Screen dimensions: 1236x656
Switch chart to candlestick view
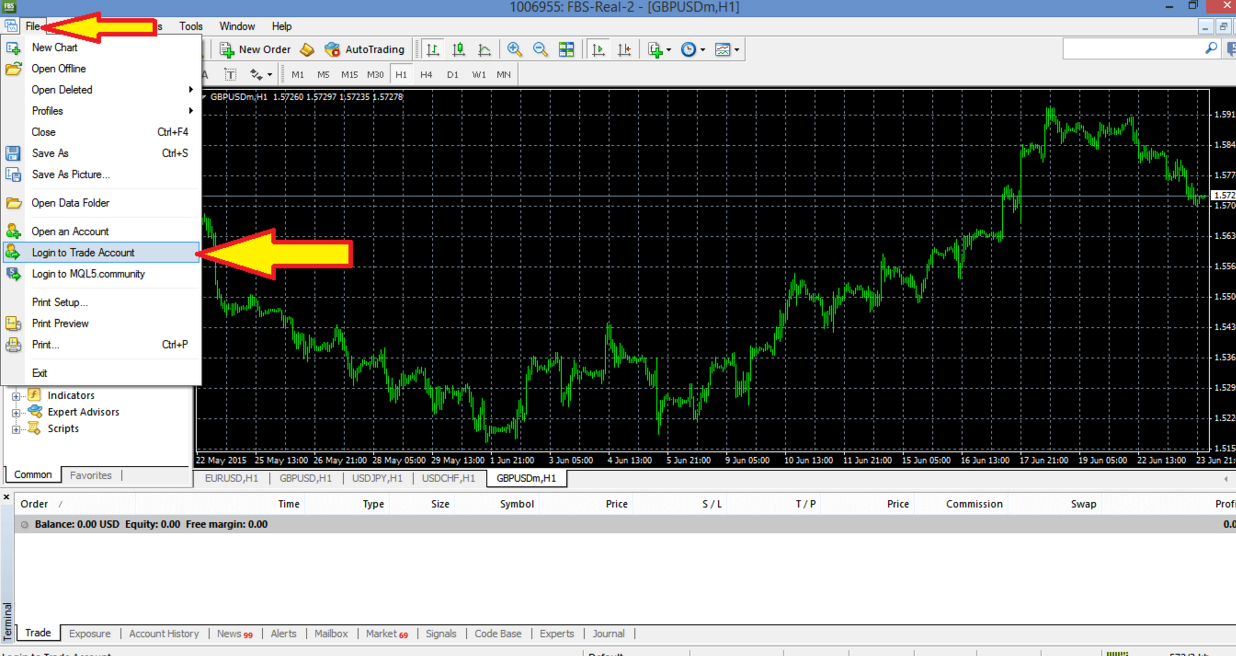pyautogui.click(x=459, y=49)
